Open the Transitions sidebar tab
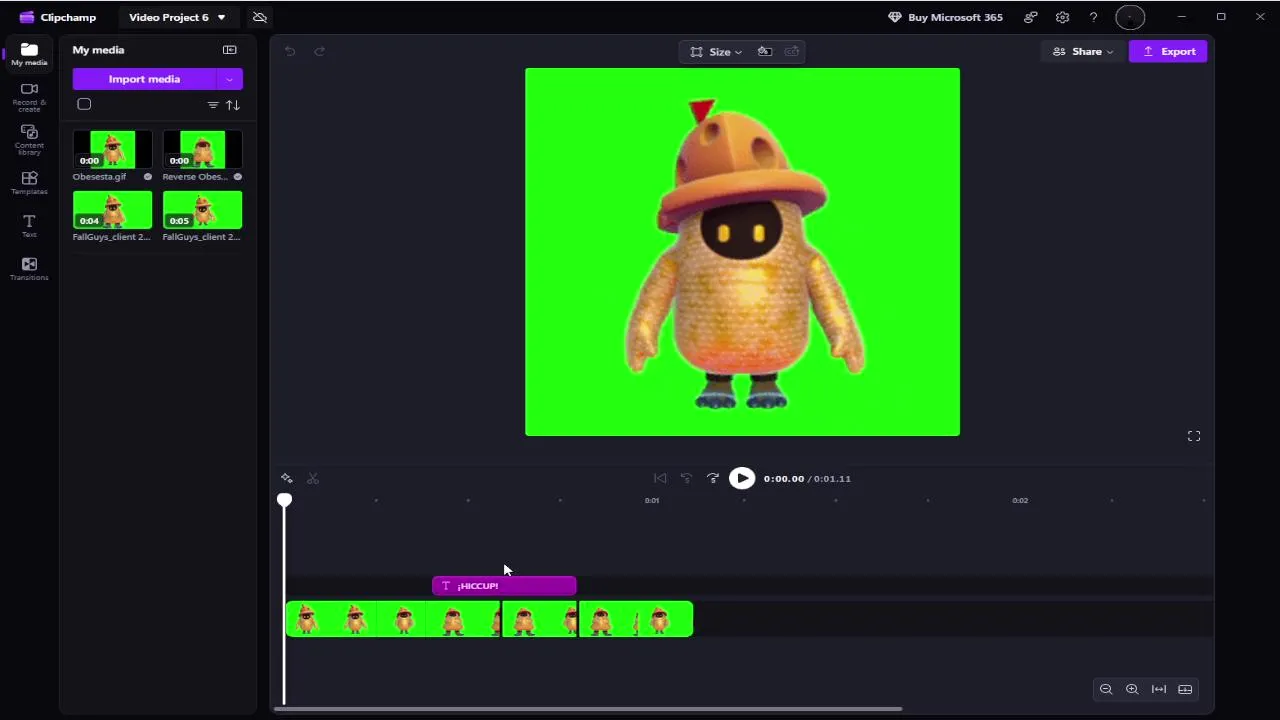This screenshot has width=1280, height=720. click(x=29, y=268)
